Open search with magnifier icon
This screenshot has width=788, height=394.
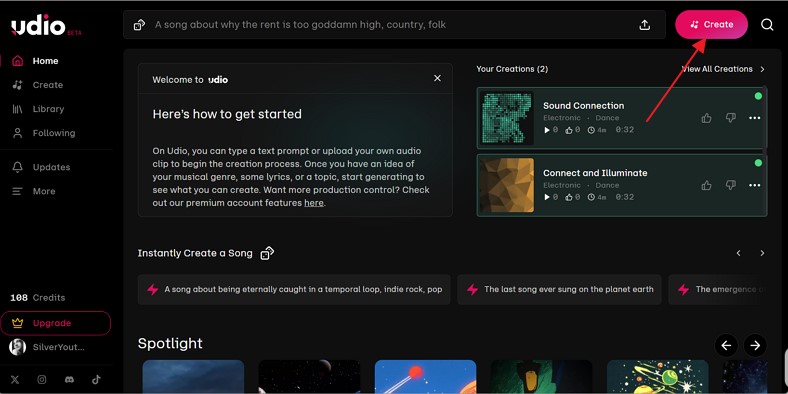pyautogui.click(x=767, y=25)
